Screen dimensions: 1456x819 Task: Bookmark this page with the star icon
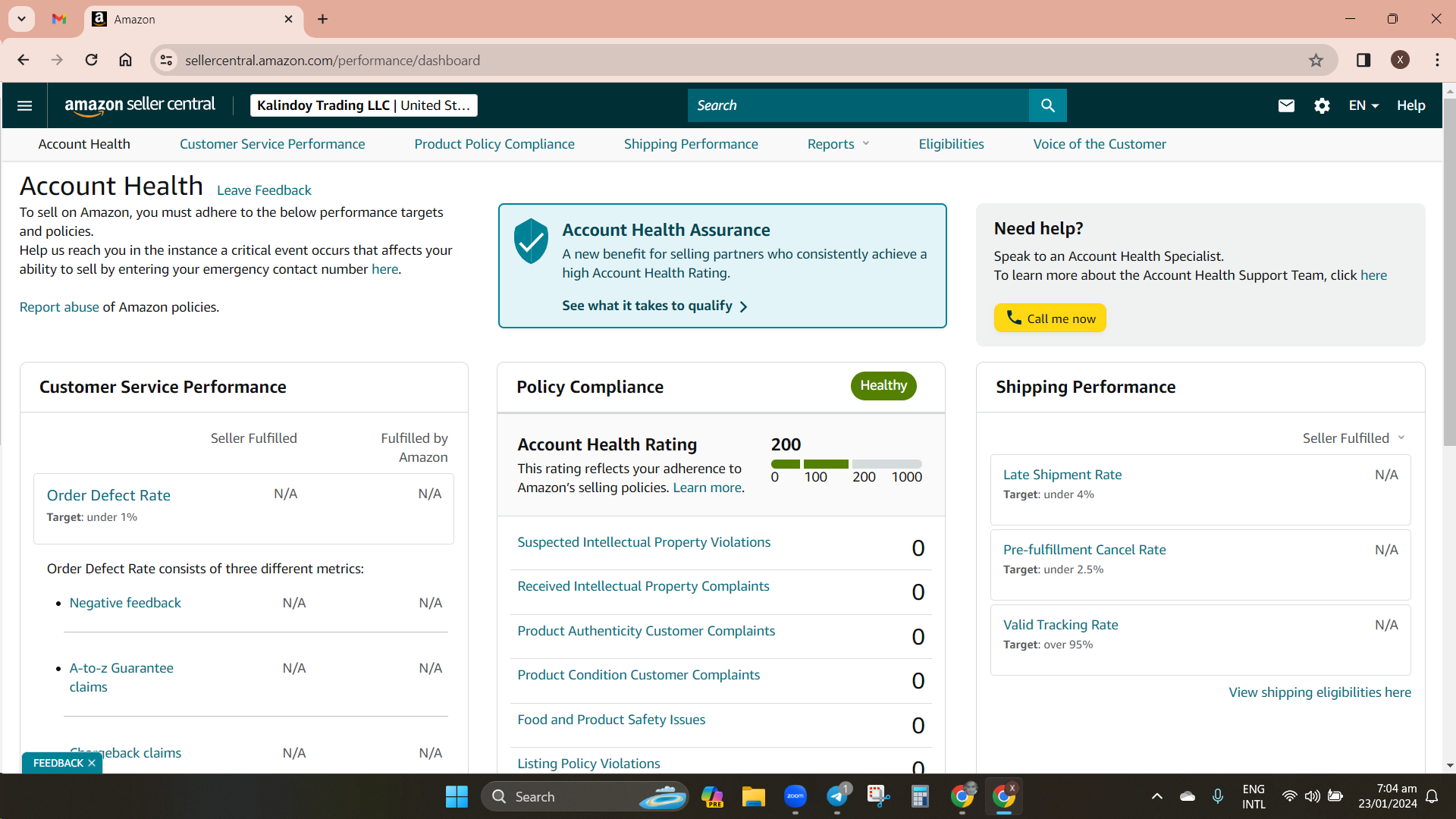[1316, 60]
